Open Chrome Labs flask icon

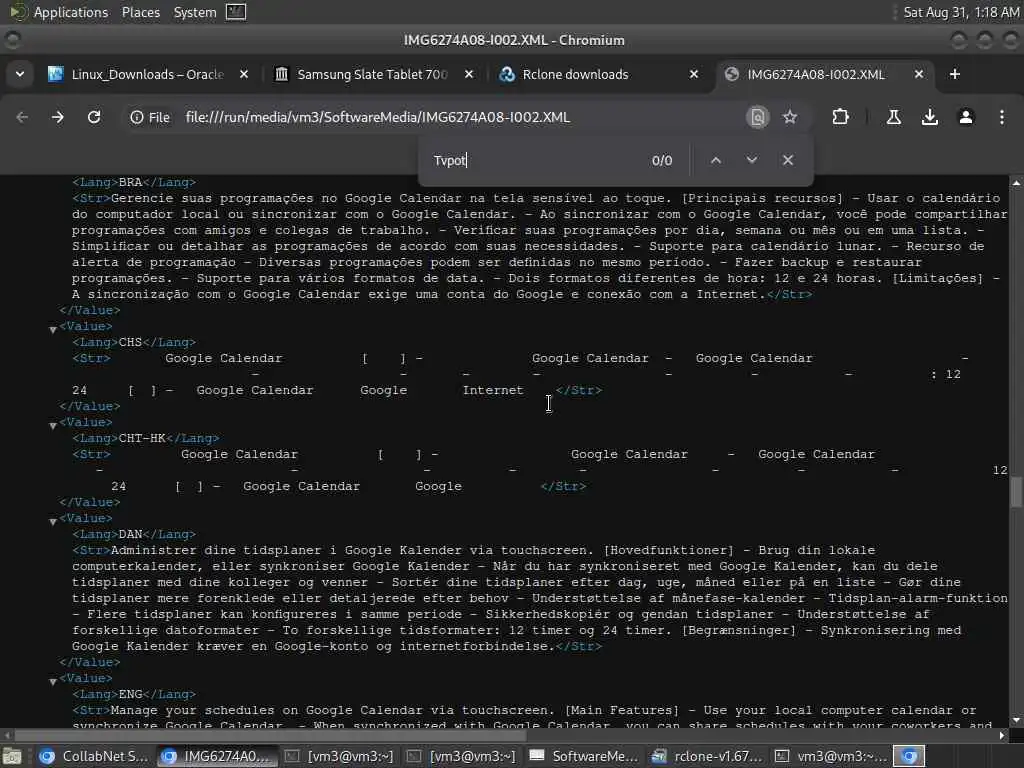point(894,117)
